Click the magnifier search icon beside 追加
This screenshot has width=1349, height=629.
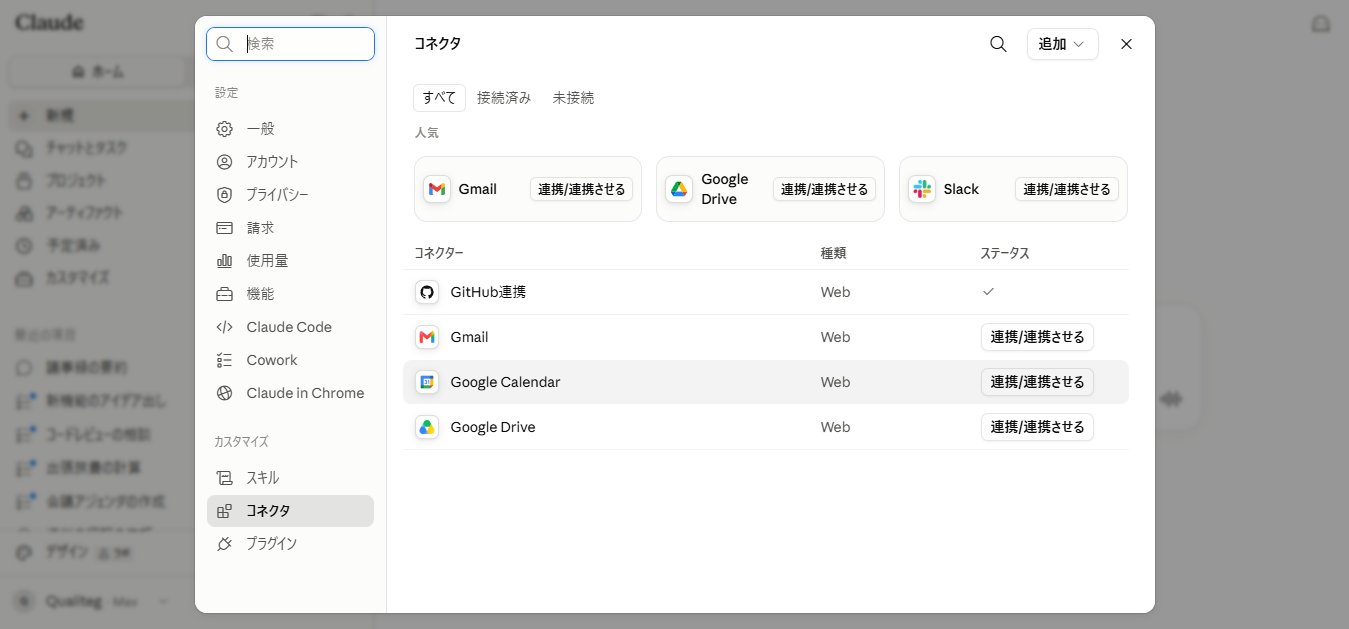(998, 44)
